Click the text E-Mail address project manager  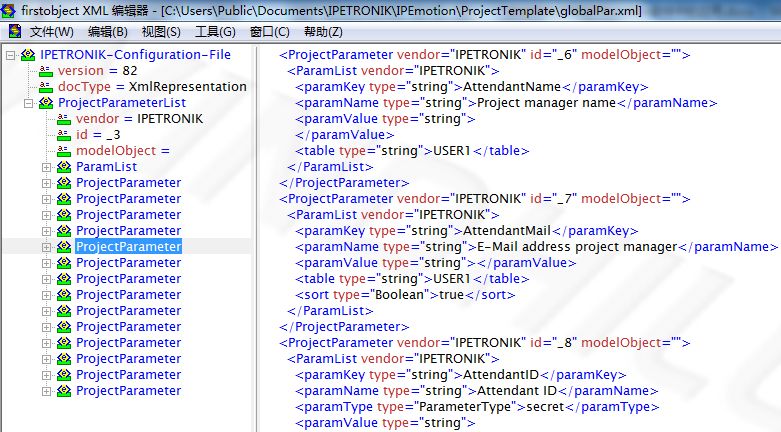[x=577, y=247]
